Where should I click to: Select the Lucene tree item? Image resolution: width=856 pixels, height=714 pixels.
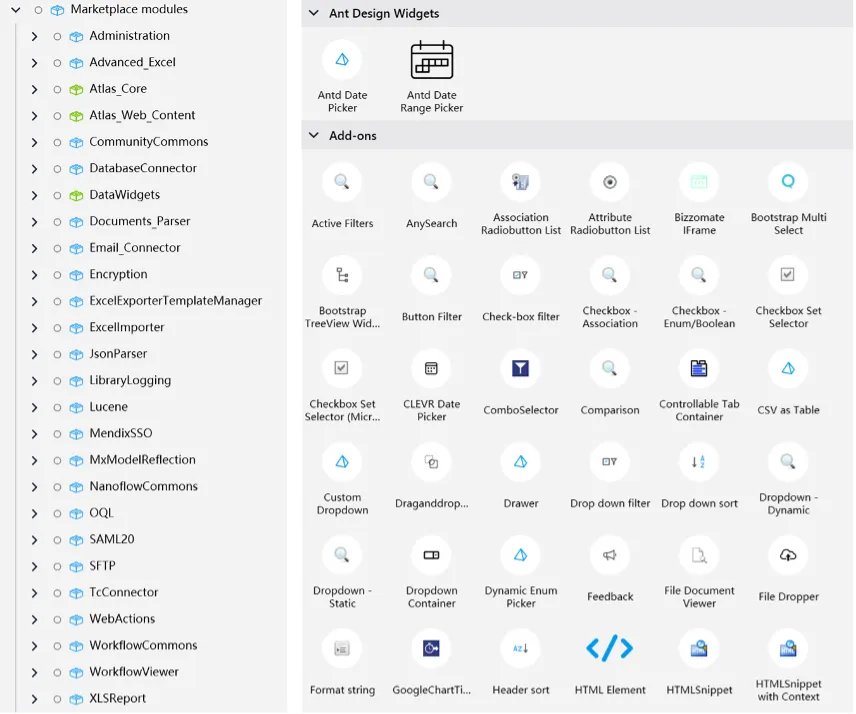tap(109, 407)
